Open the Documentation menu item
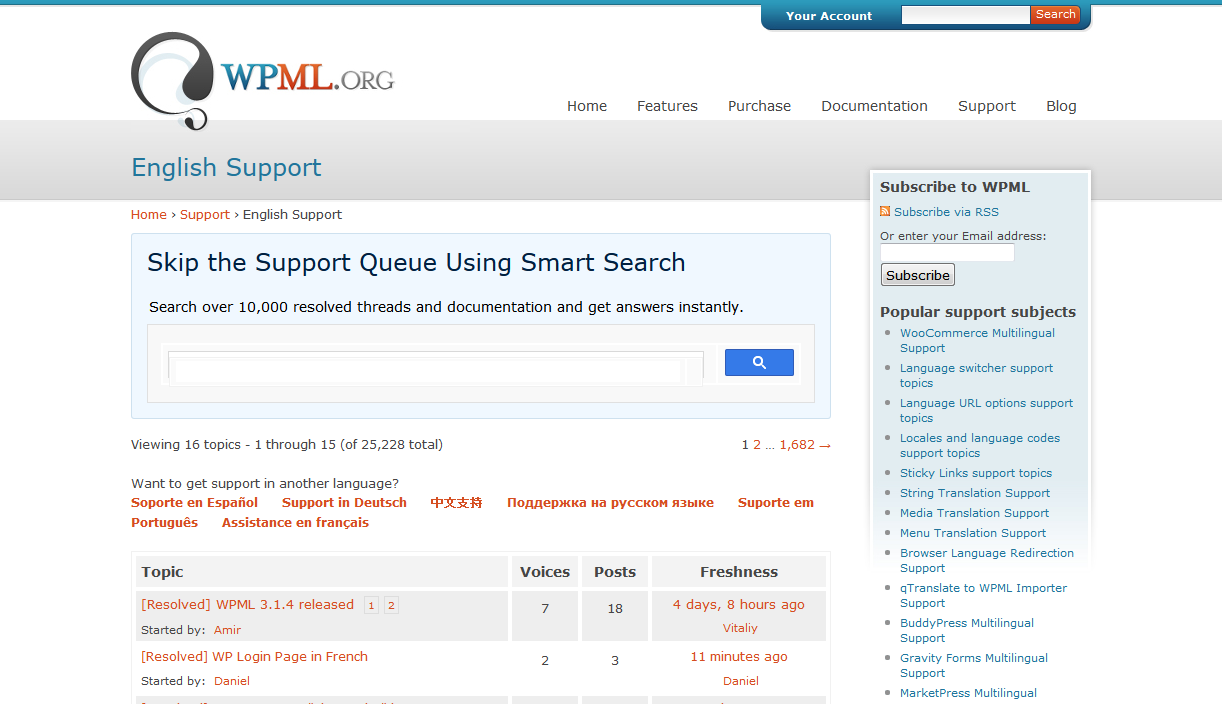 coord(874,106)
